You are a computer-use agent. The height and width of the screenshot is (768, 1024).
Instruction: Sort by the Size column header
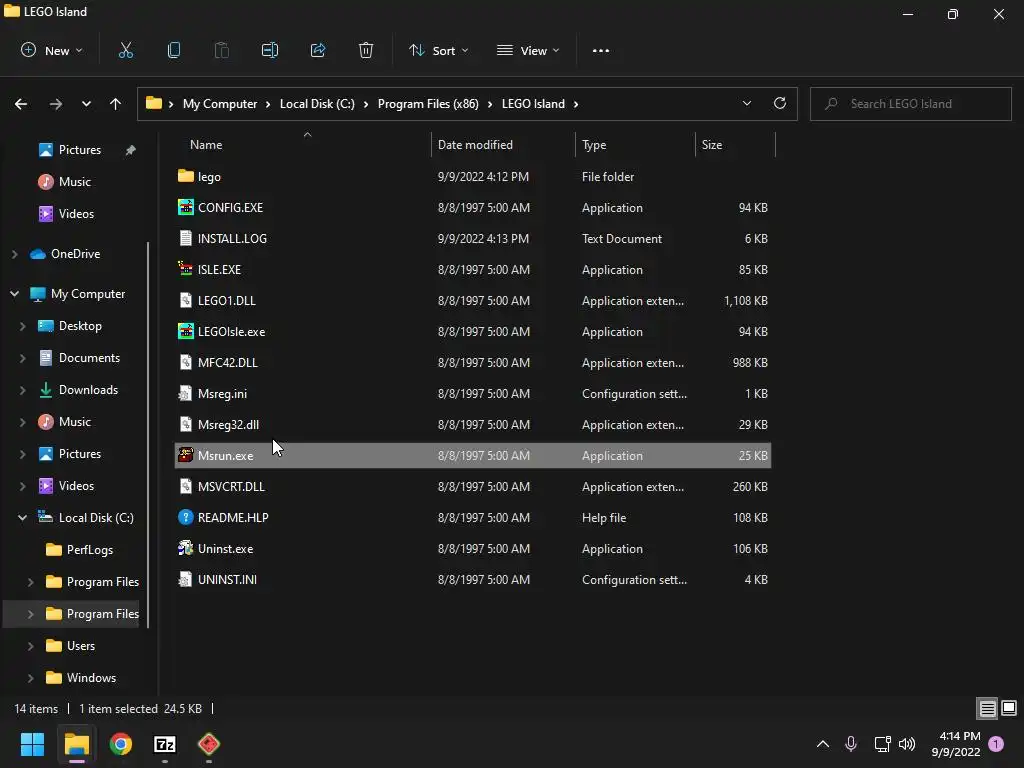click(x=712, y=145)
